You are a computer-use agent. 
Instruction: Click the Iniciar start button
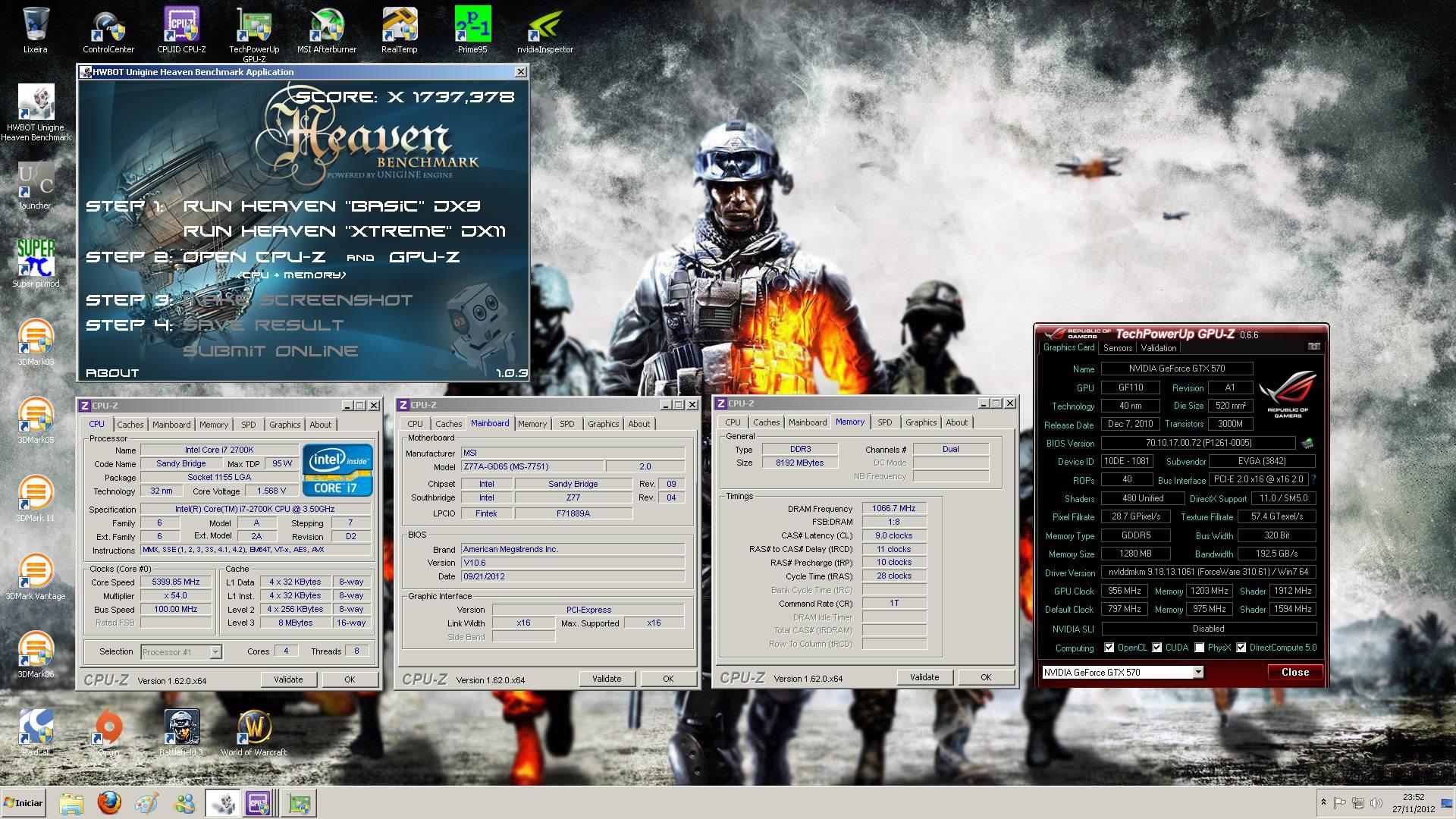[24, 802]
